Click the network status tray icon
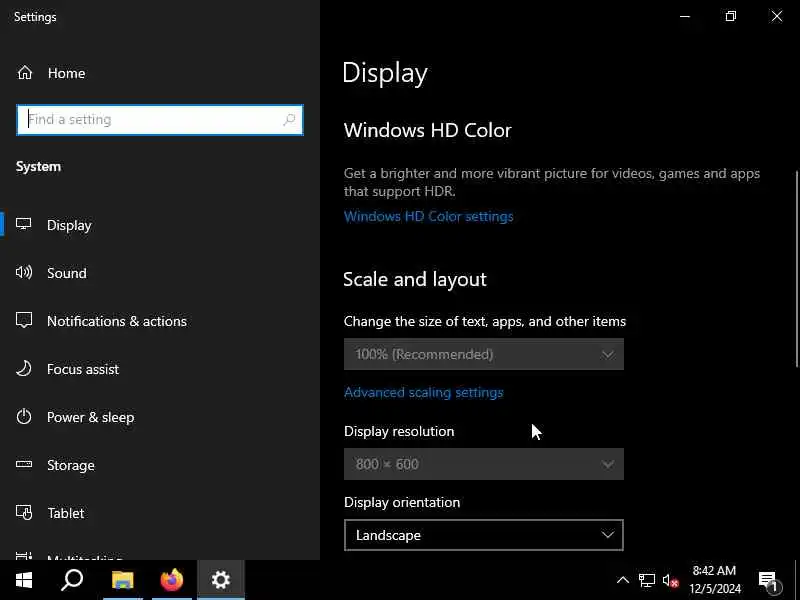The image size is (800, 600). [x=646, y=581]
